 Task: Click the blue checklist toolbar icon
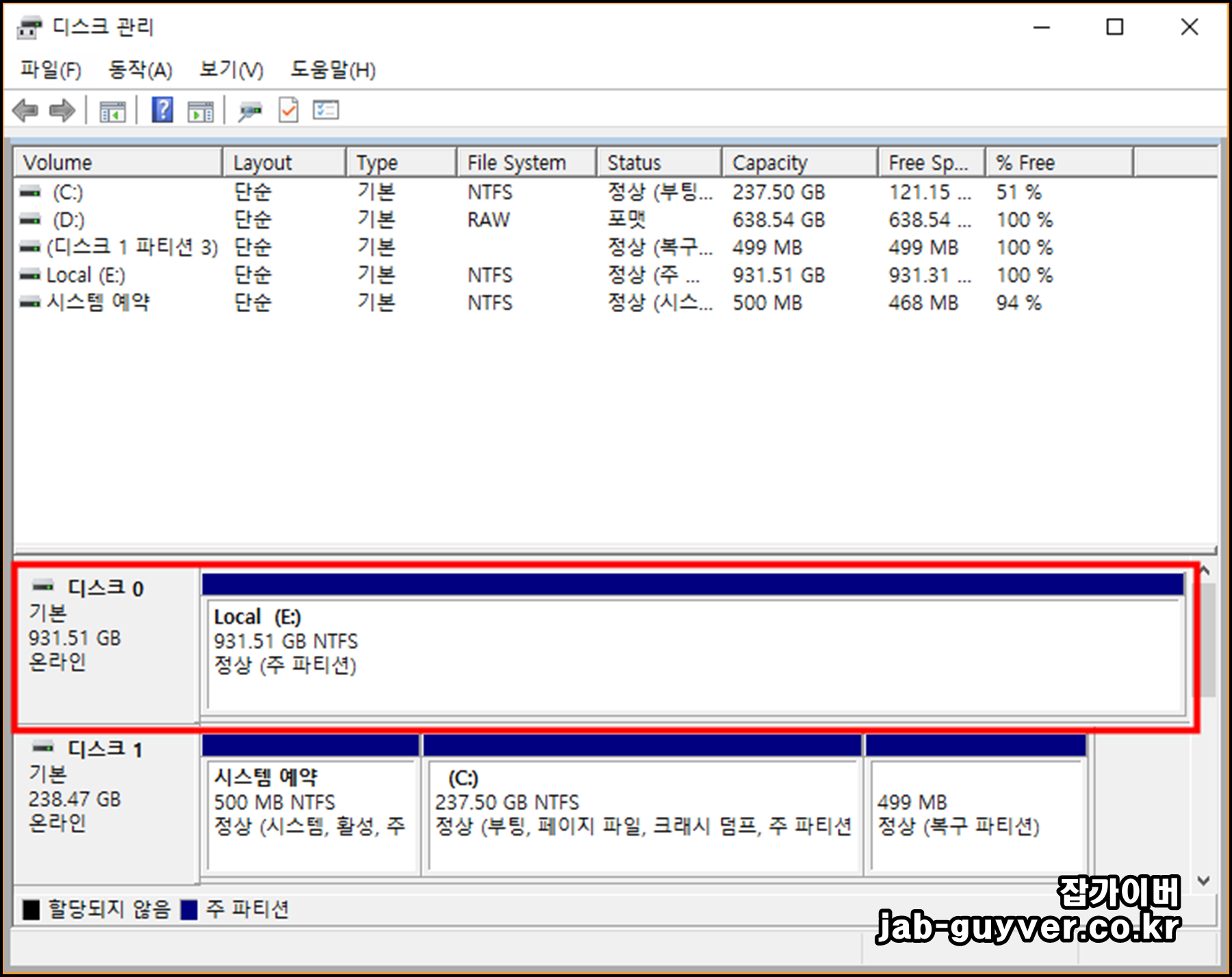[326, 110]
